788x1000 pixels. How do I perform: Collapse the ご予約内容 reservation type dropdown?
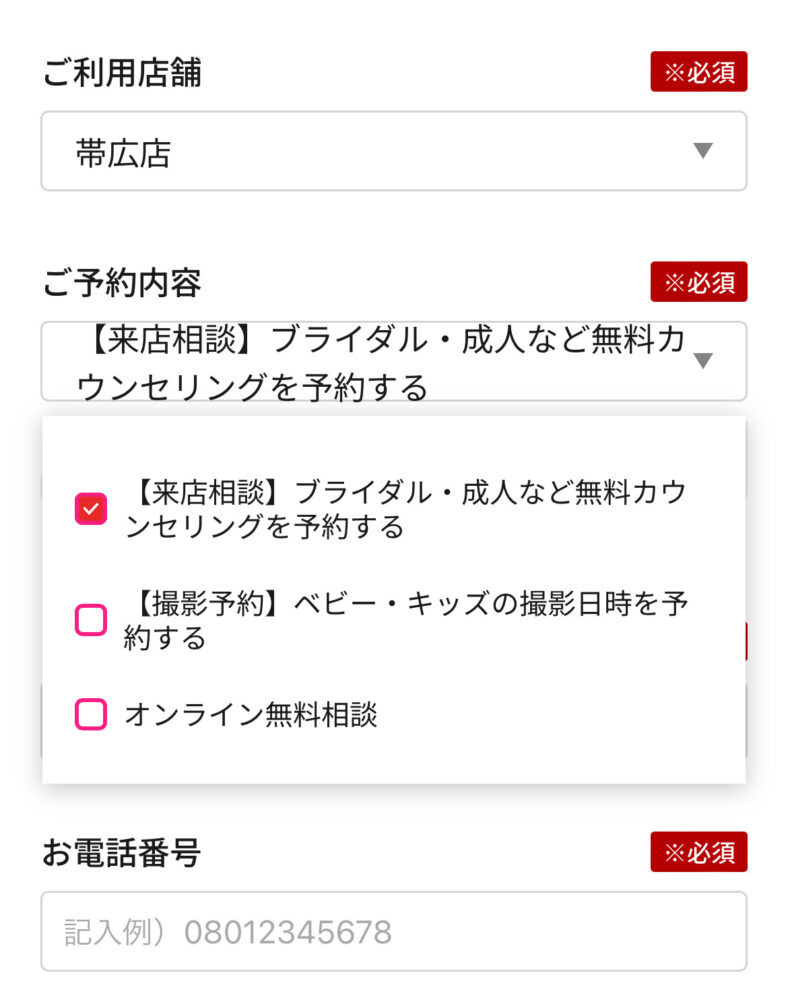(393, 361)
